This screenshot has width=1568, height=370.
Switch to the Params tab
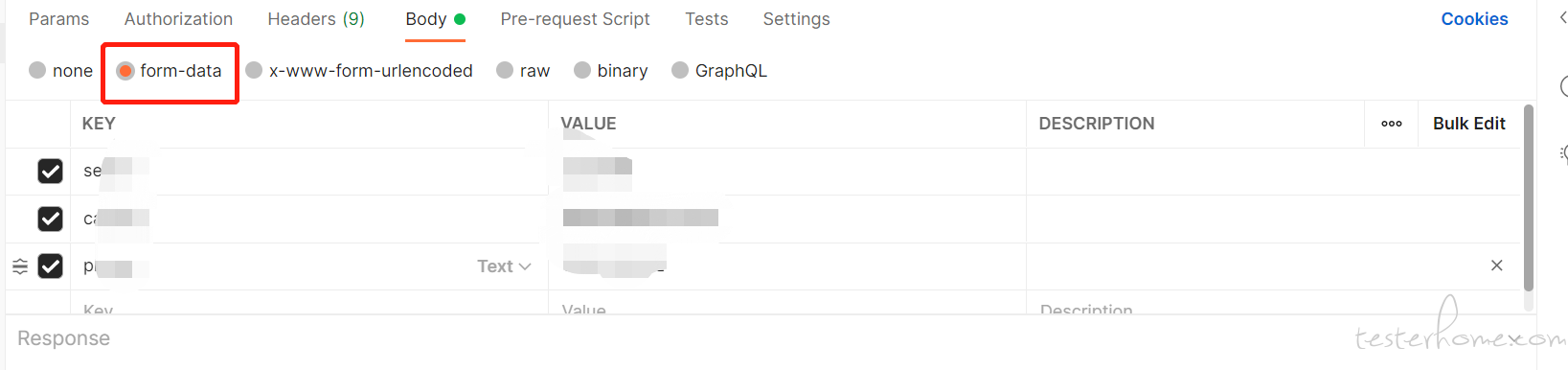tap(58, 19)
